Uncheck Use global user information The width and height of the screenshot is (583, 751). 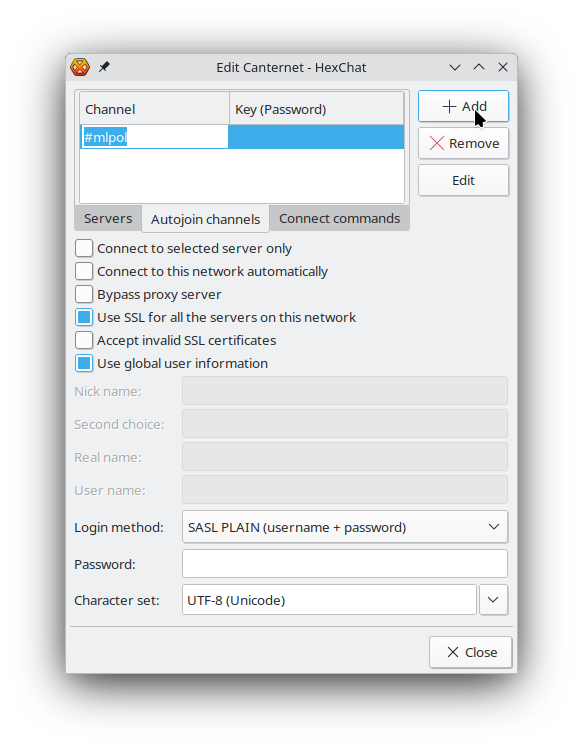point(84,364)
